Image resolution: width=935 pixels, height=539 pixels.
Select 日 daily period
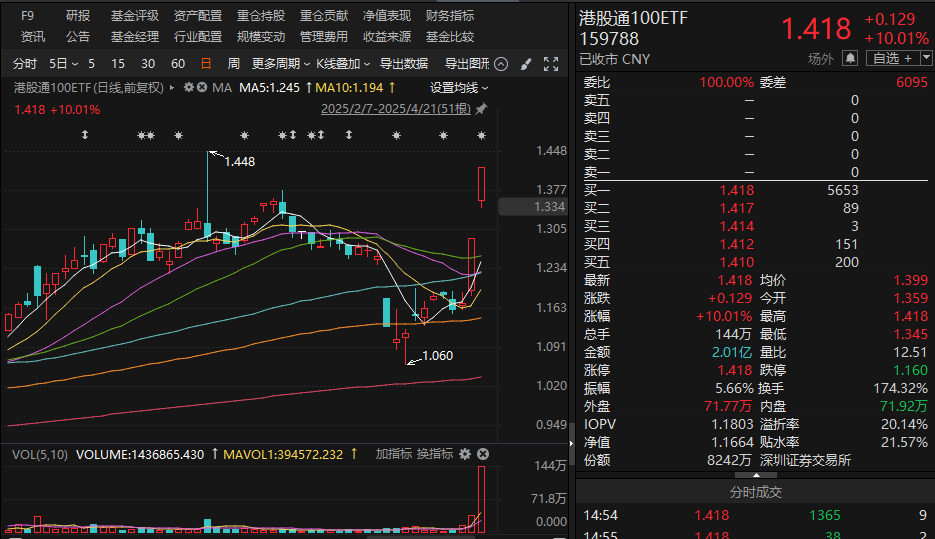tap(206, 64)
